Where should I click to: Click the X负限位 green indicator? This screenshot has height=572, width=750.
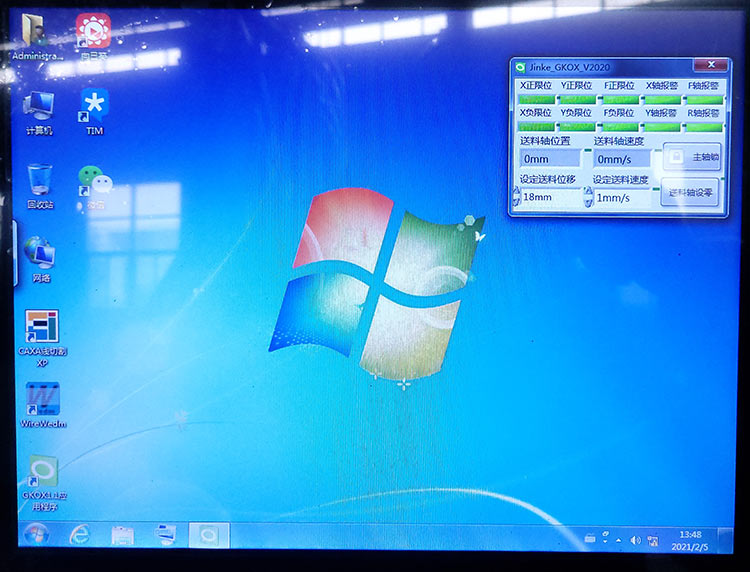537,127
